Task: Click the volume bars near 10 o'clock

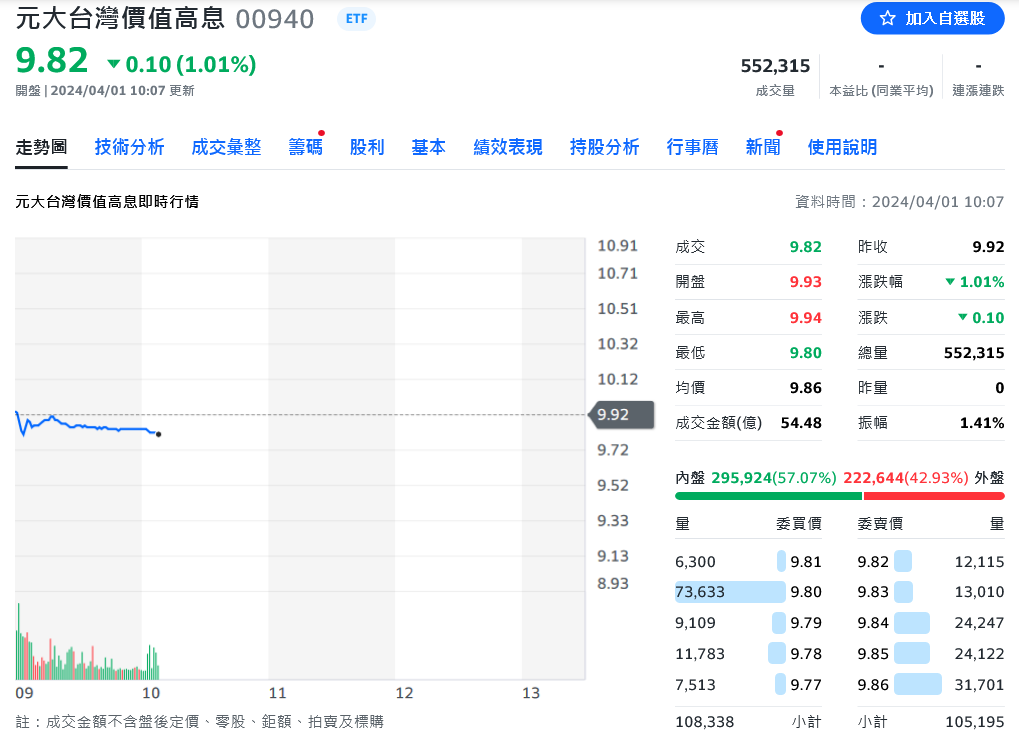Action: [x=153, y=662]
